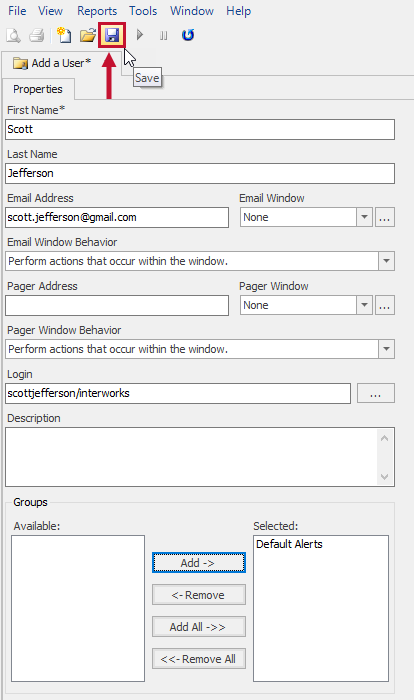Select the Properties tab
Viewport: 414px width, 700px height.
click(38, 89)
